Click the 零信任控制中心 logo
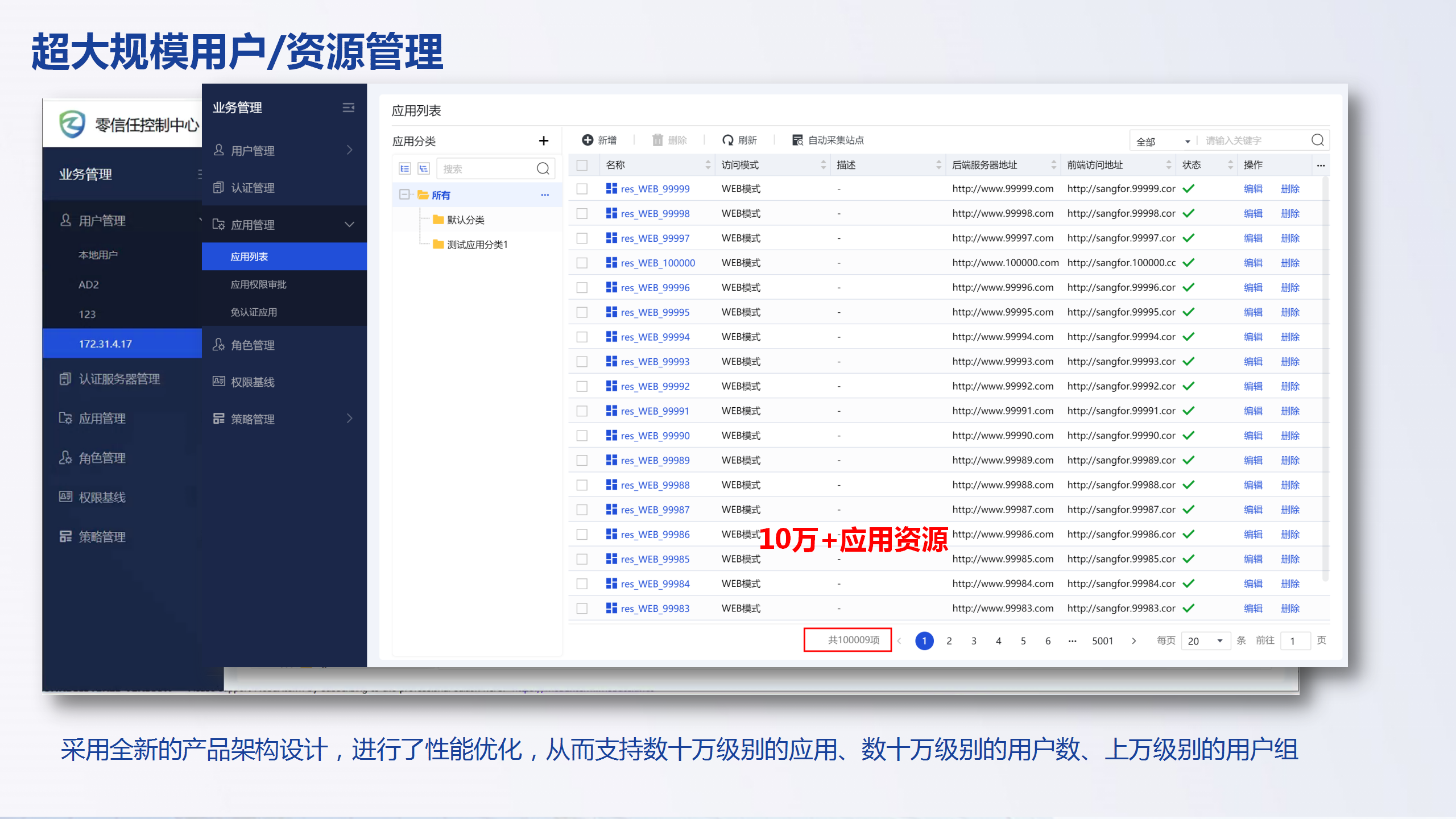This screenshot has height=819, width=1456. (x=72, y=124)
